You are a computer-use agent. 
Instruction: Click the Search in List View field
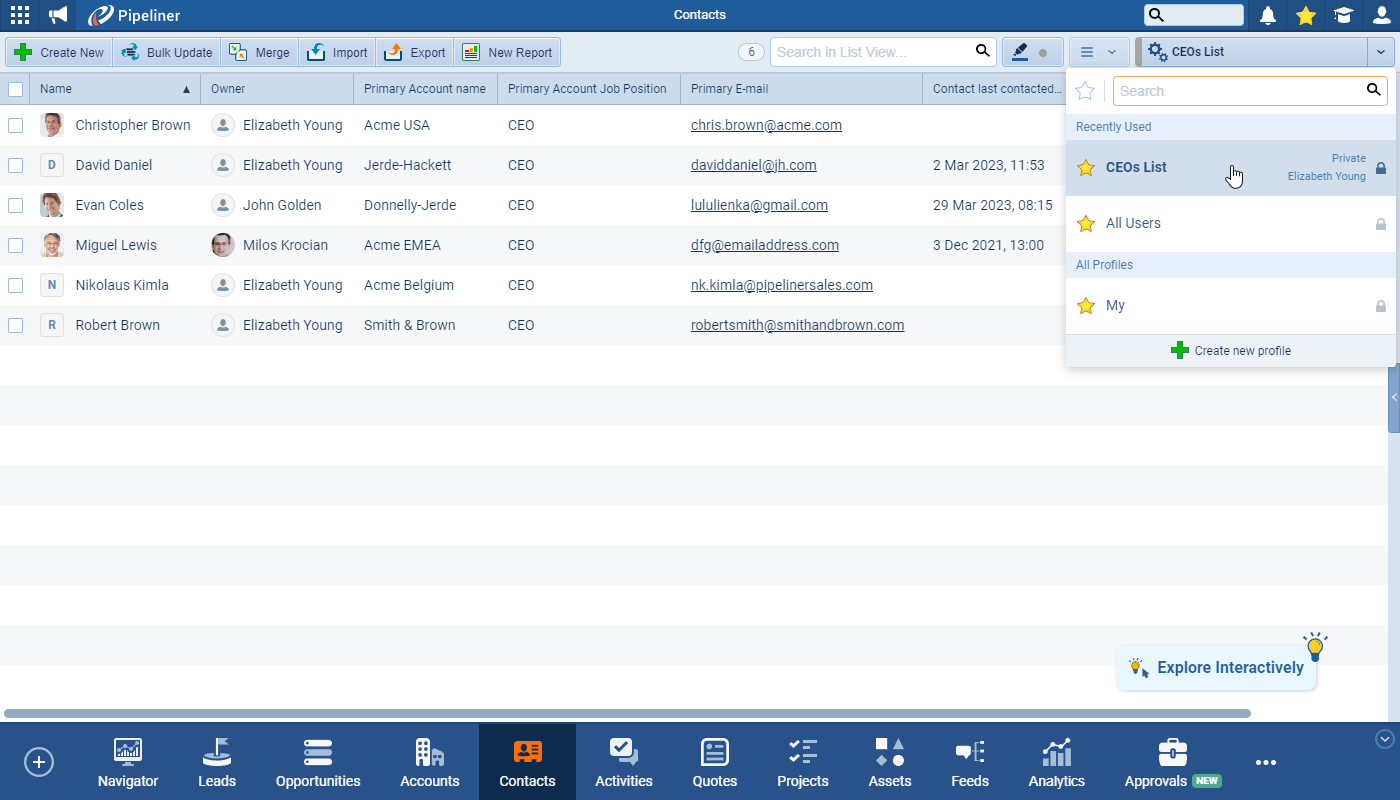pyautogui.click(x=870, y=52)
